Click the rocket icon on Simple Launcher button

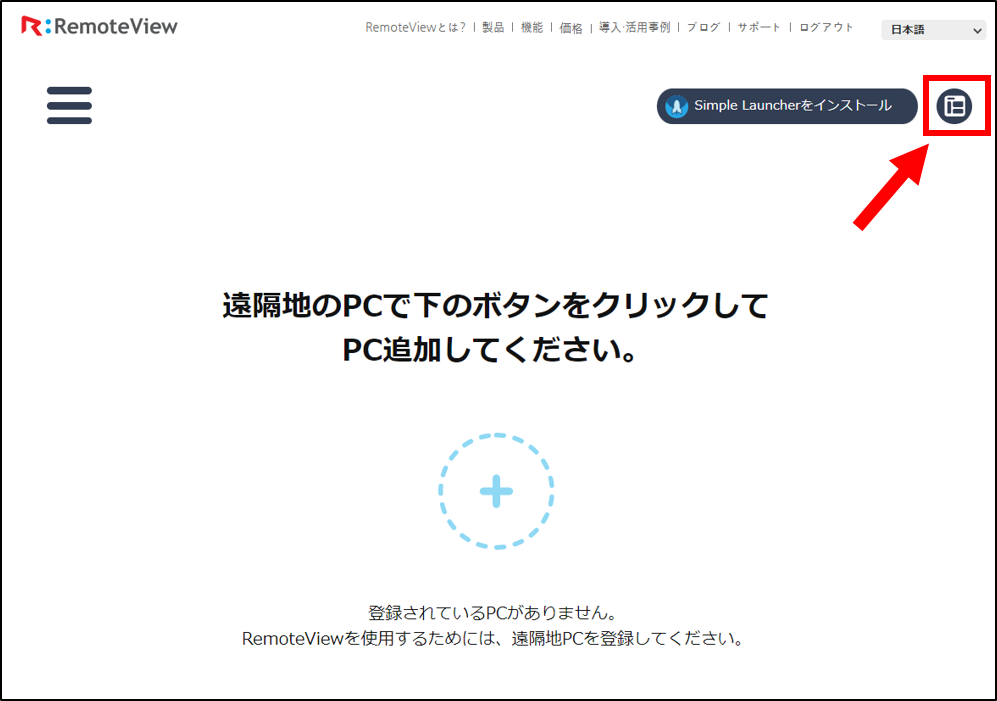[677, 106]
